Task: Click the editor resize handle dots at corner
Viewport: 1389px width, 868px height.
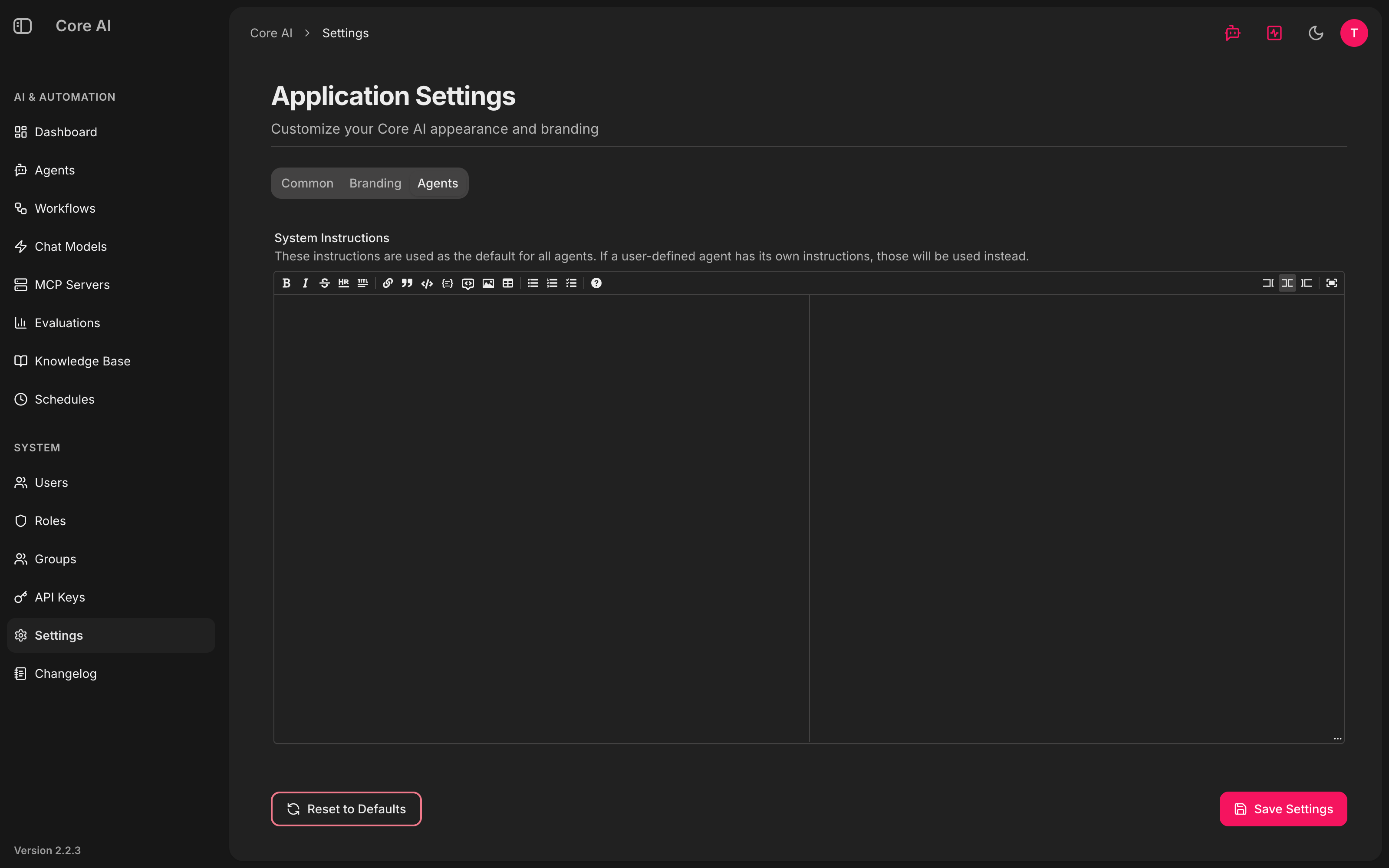Action: [x=1337, y=738]
